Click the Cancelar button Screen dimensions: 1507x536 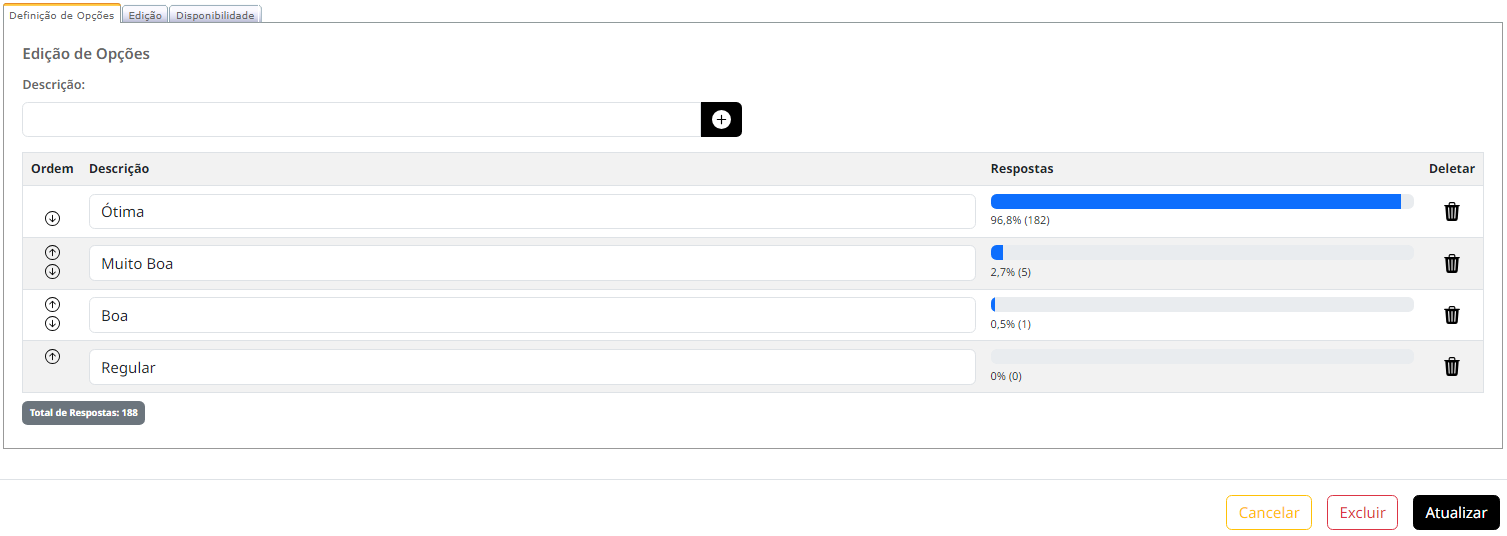(1269, 512)
